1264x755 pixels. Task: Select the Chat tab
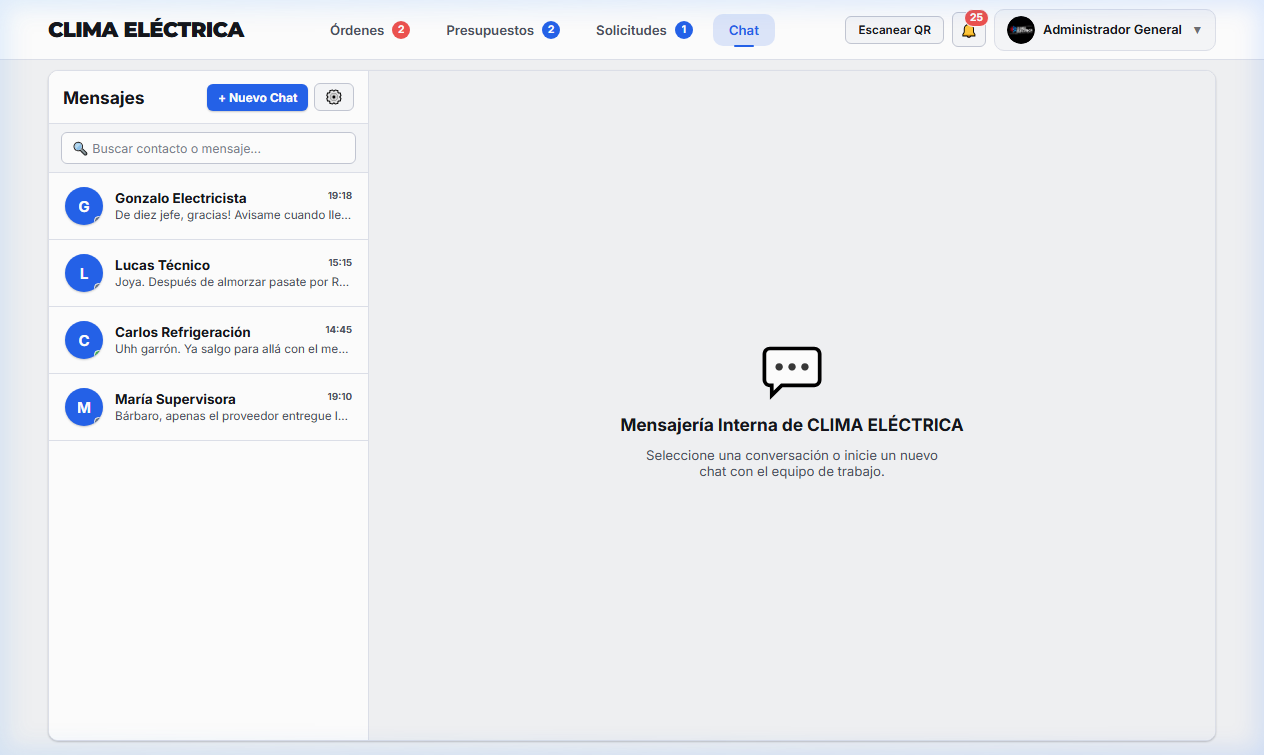click(744, 30)
